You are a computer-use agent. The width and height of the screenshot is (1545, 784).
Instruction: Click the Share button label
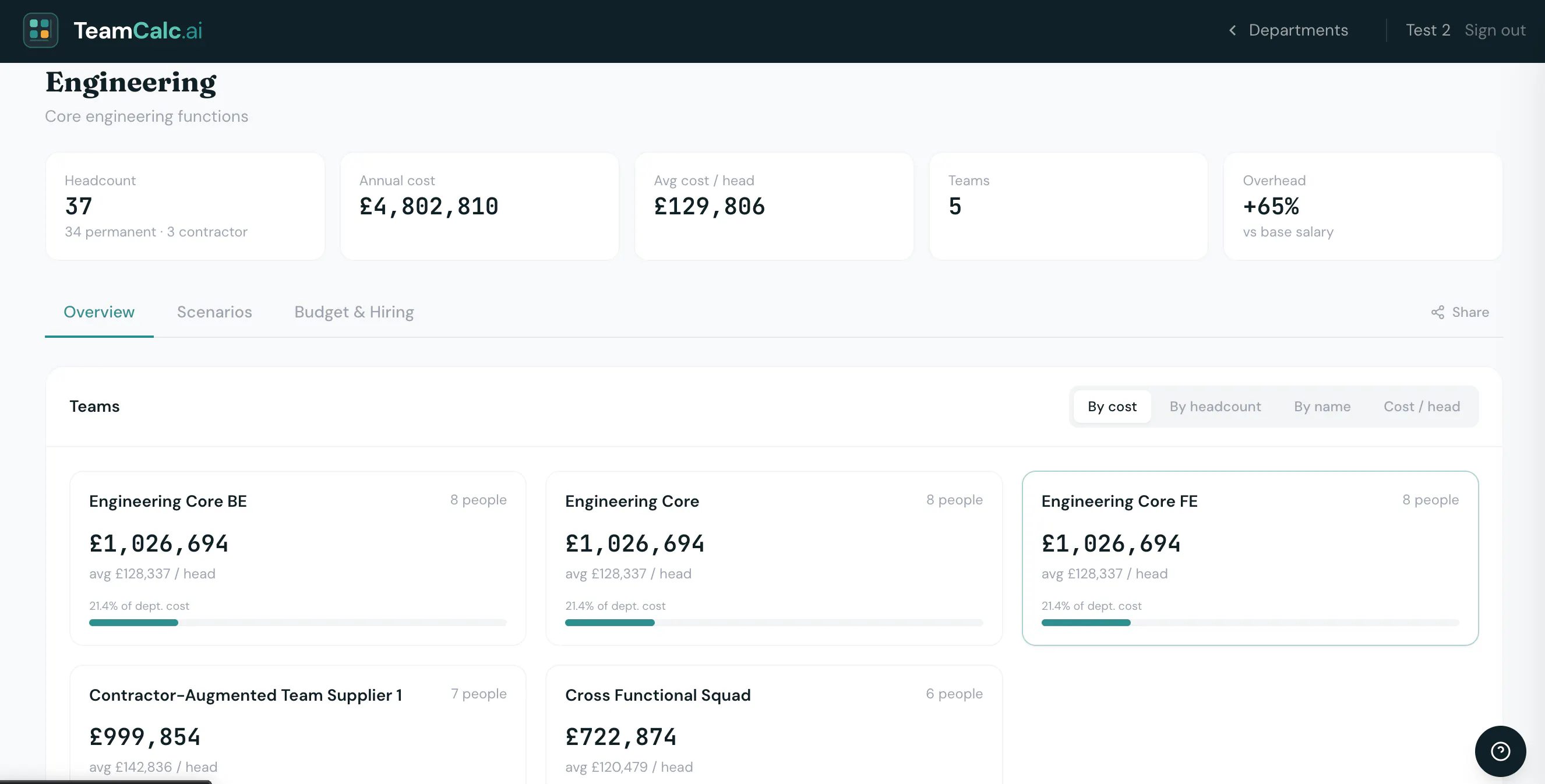pos(1470,313)
